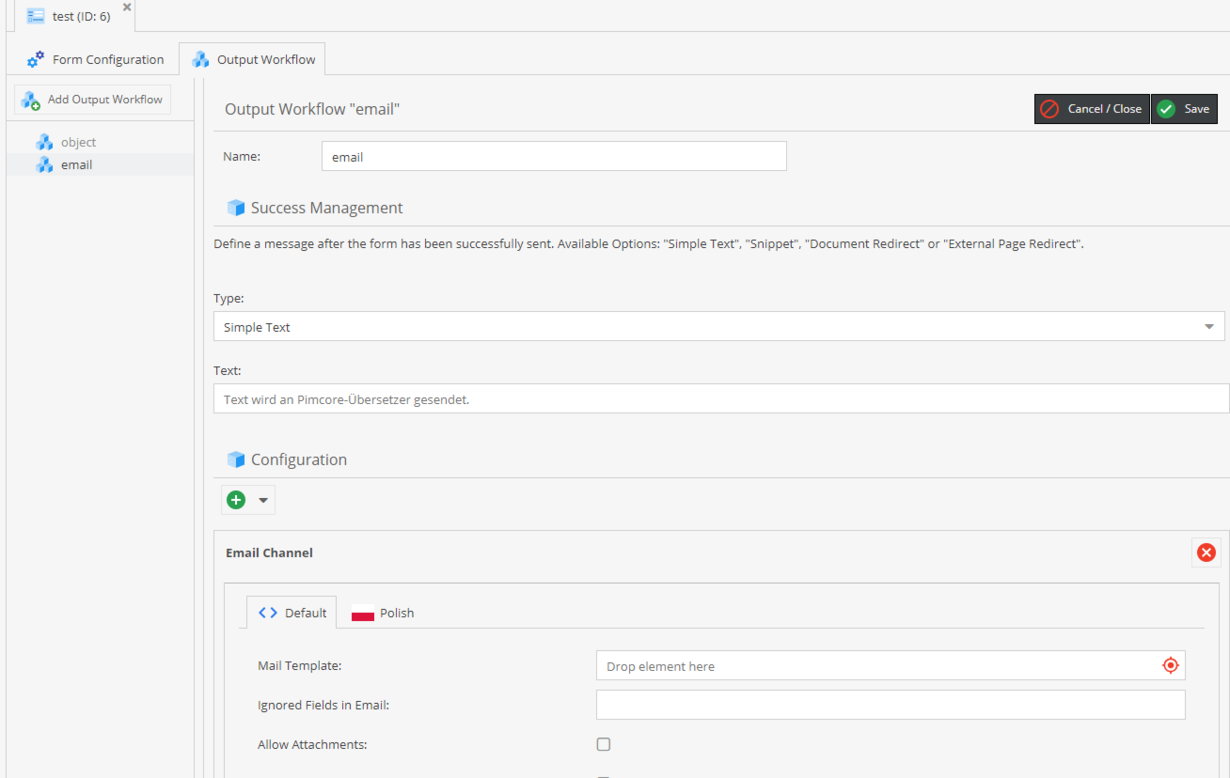Switch to Form Configuration tab

96,59
